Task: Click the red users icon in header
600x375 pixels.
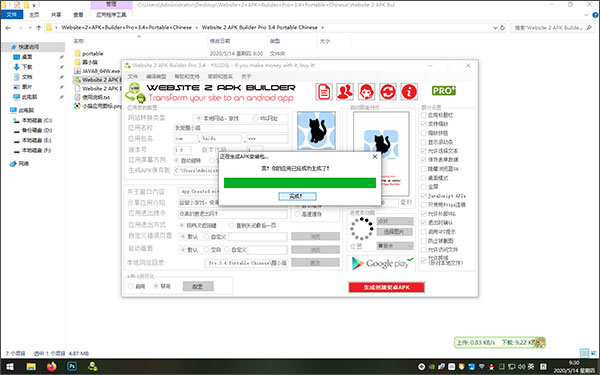Action: [x=345, y=92]
